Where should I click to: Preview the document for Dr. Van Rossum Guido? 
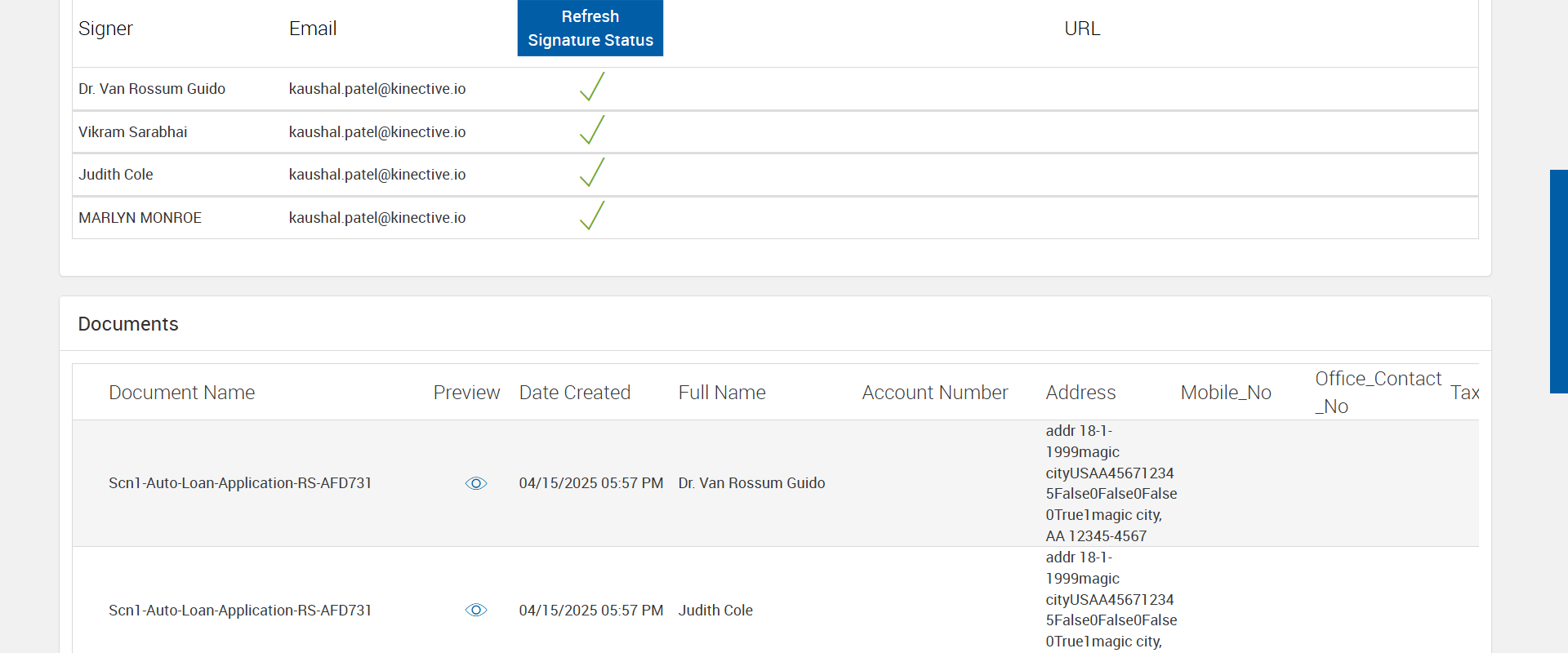point(476,483)
